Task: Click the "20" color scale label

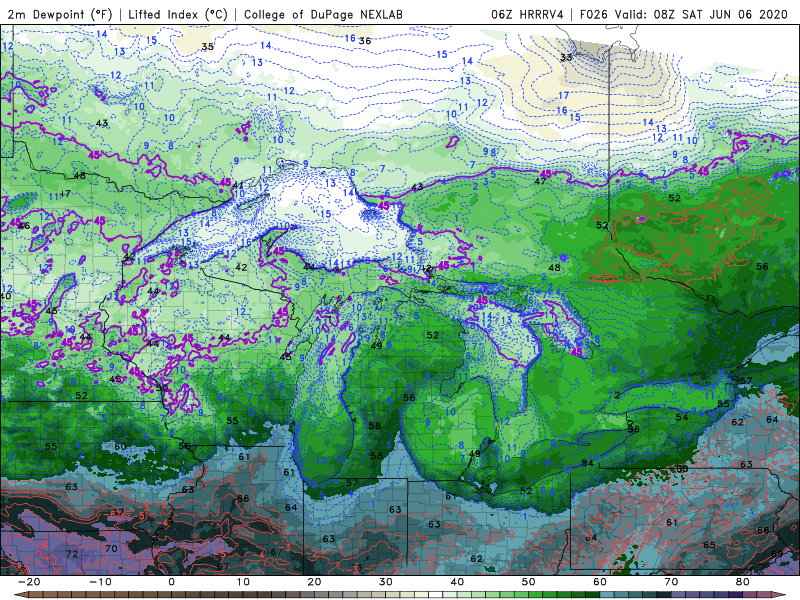Action: pos(314,582)
